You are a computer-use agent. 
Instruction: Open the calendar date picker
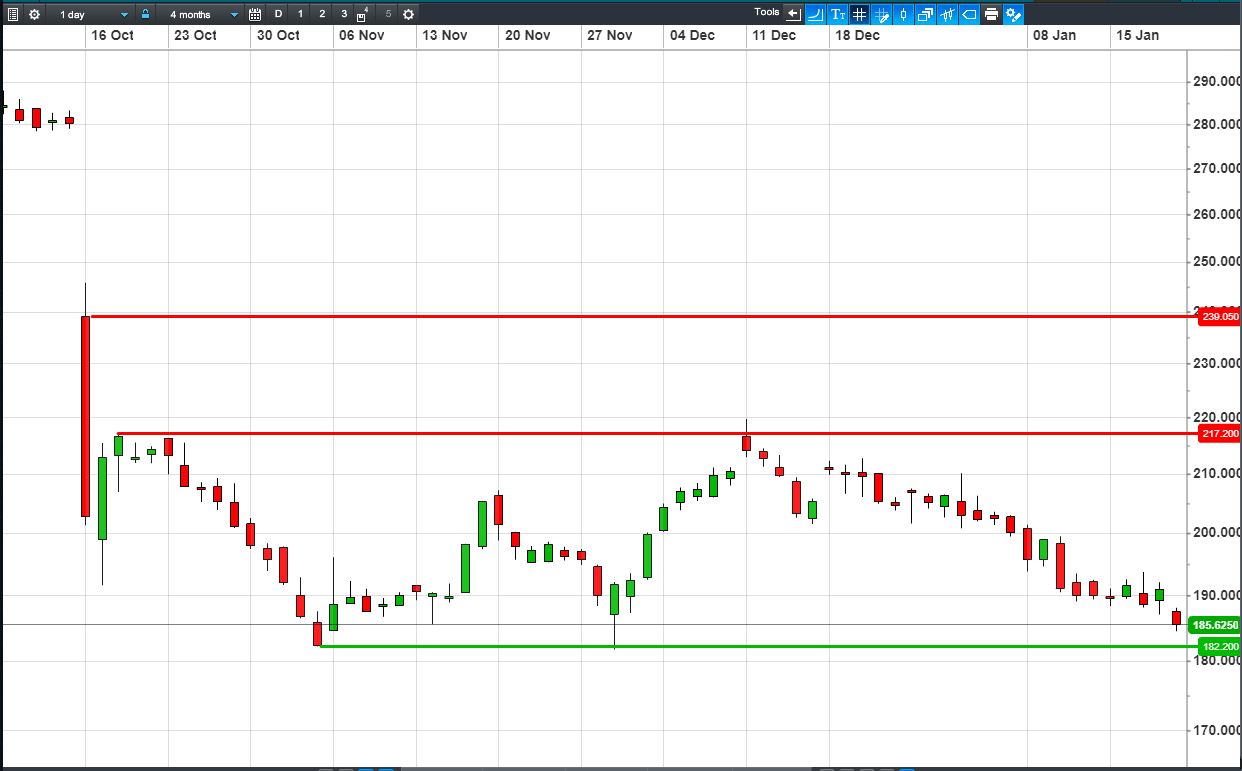pos(255,14)
